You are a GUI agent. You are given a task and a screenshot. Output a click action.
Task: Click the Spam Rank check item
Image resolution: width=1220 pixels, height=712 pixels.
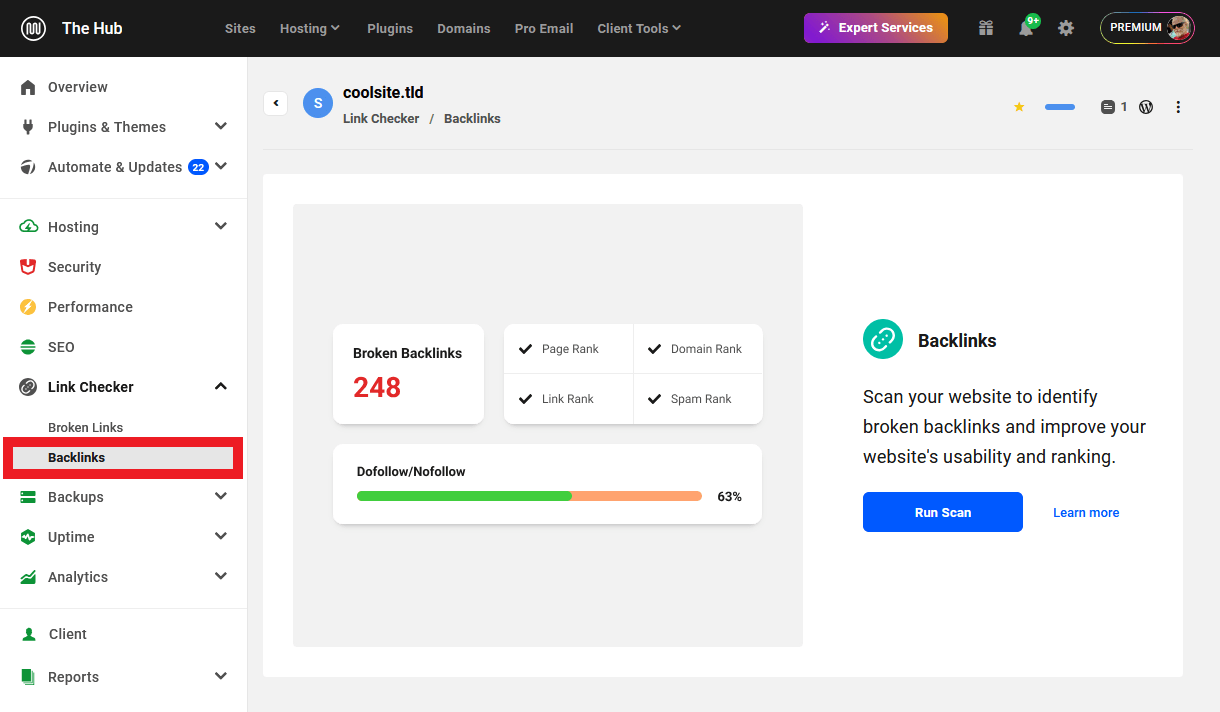[x=698, y=399]
